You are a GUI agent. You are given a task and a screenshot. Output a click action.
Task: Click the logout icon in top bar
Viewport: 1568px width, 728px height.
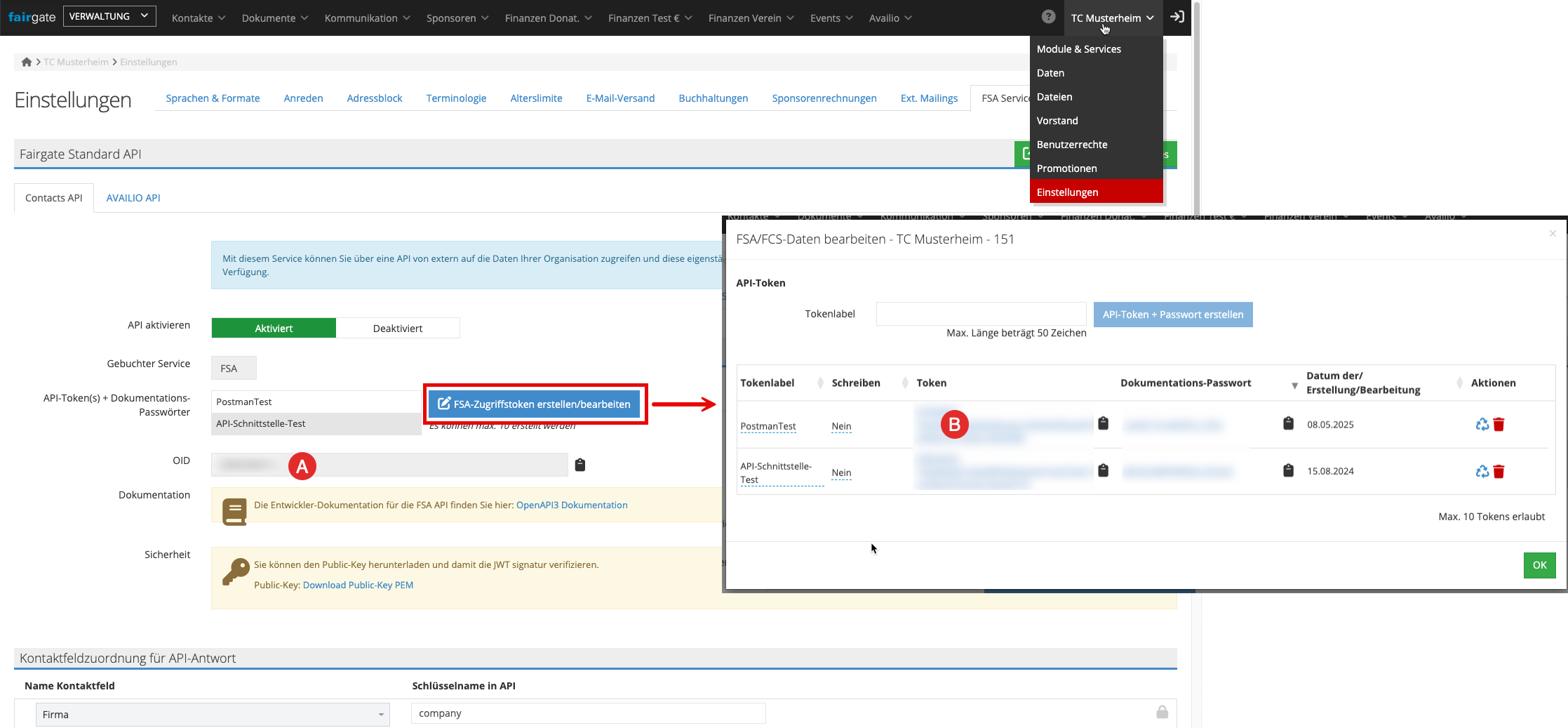(x=1177, y=17)
